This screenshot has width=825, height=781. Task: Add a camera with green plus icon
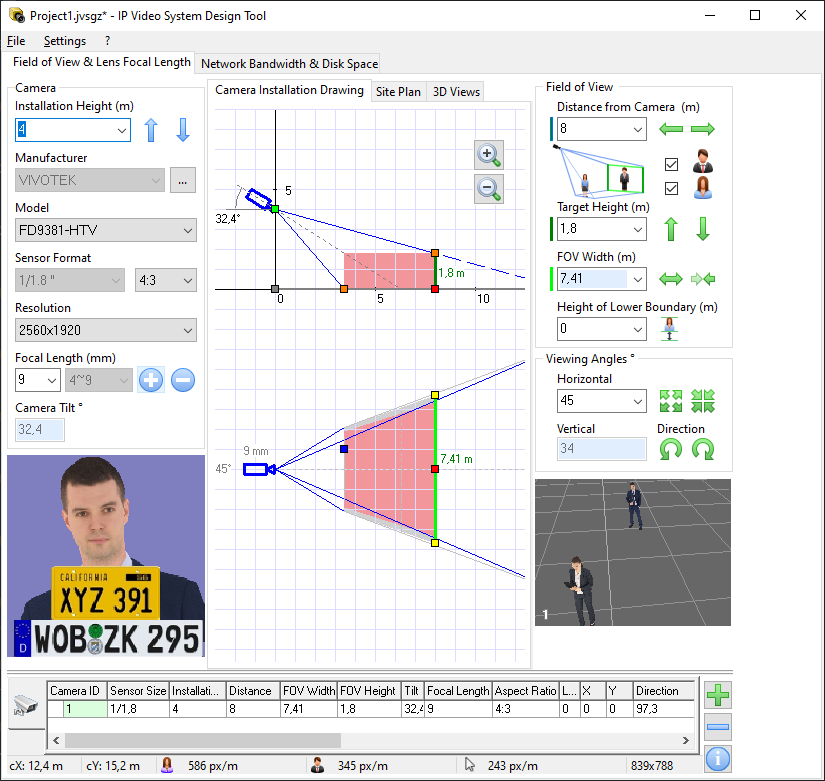[717, 694]
